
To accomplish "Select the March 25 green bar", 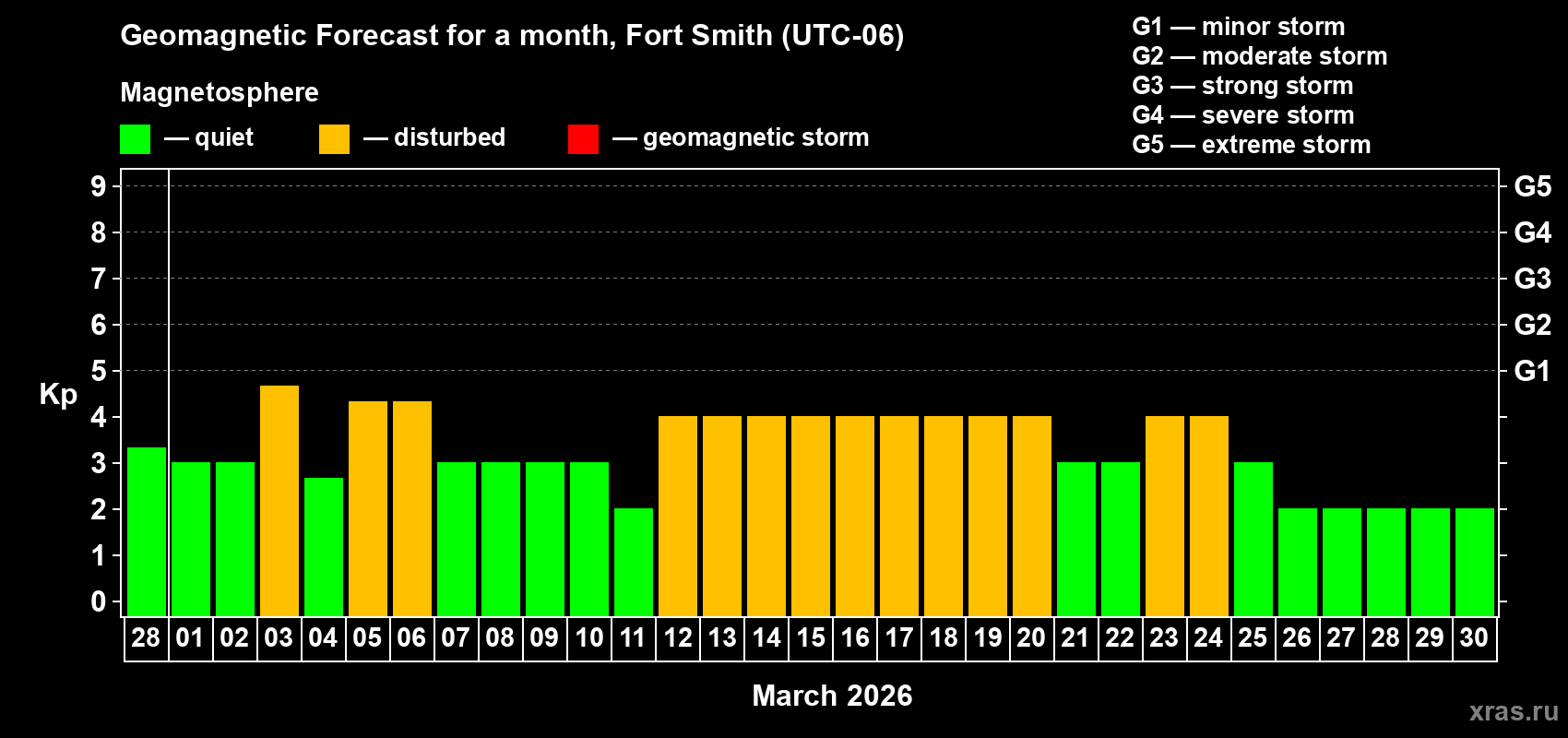I will coord(1253,539).
